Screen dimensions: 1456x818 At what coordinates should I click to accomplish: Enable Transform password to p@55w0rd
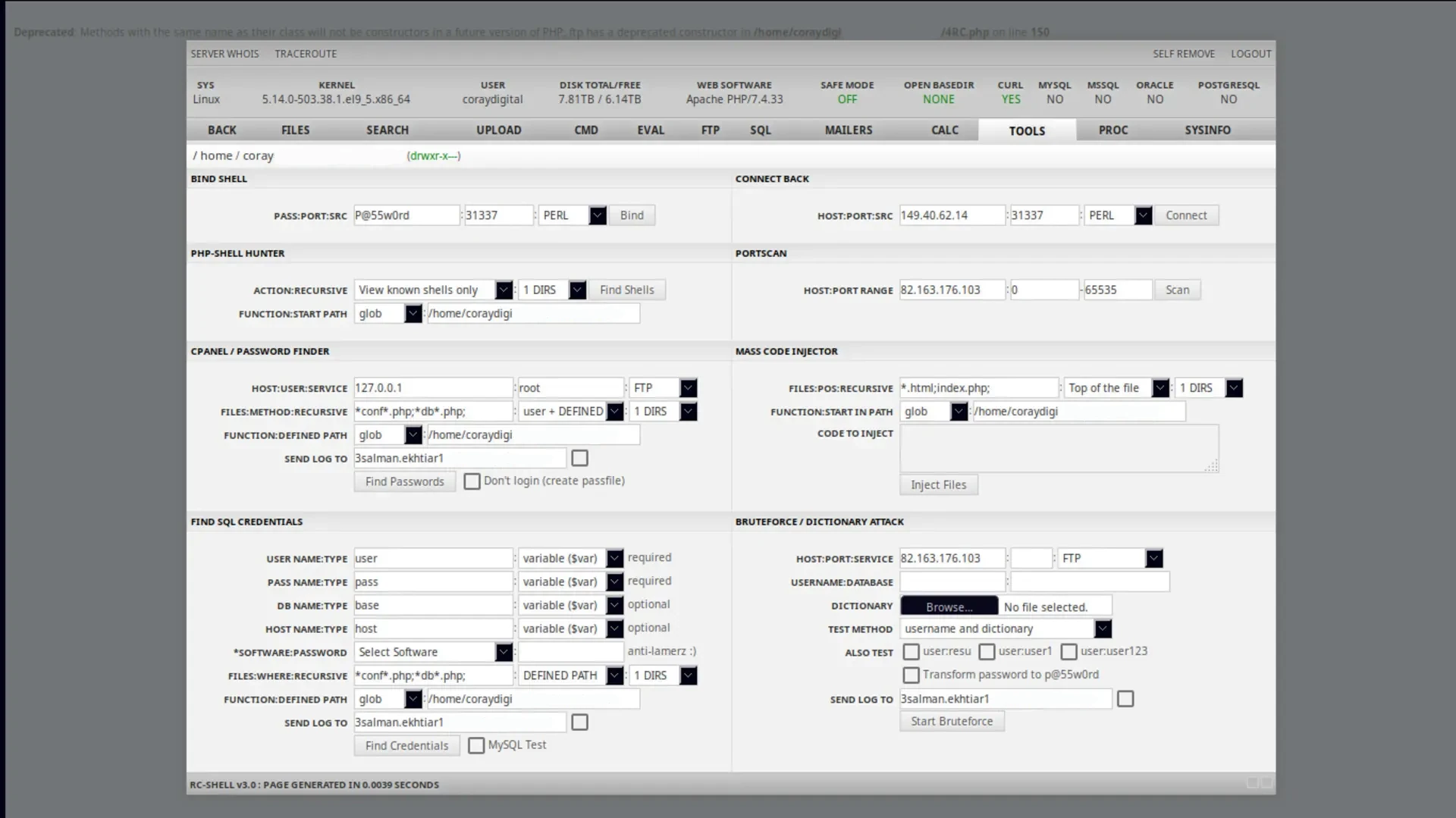coord(912,675)
